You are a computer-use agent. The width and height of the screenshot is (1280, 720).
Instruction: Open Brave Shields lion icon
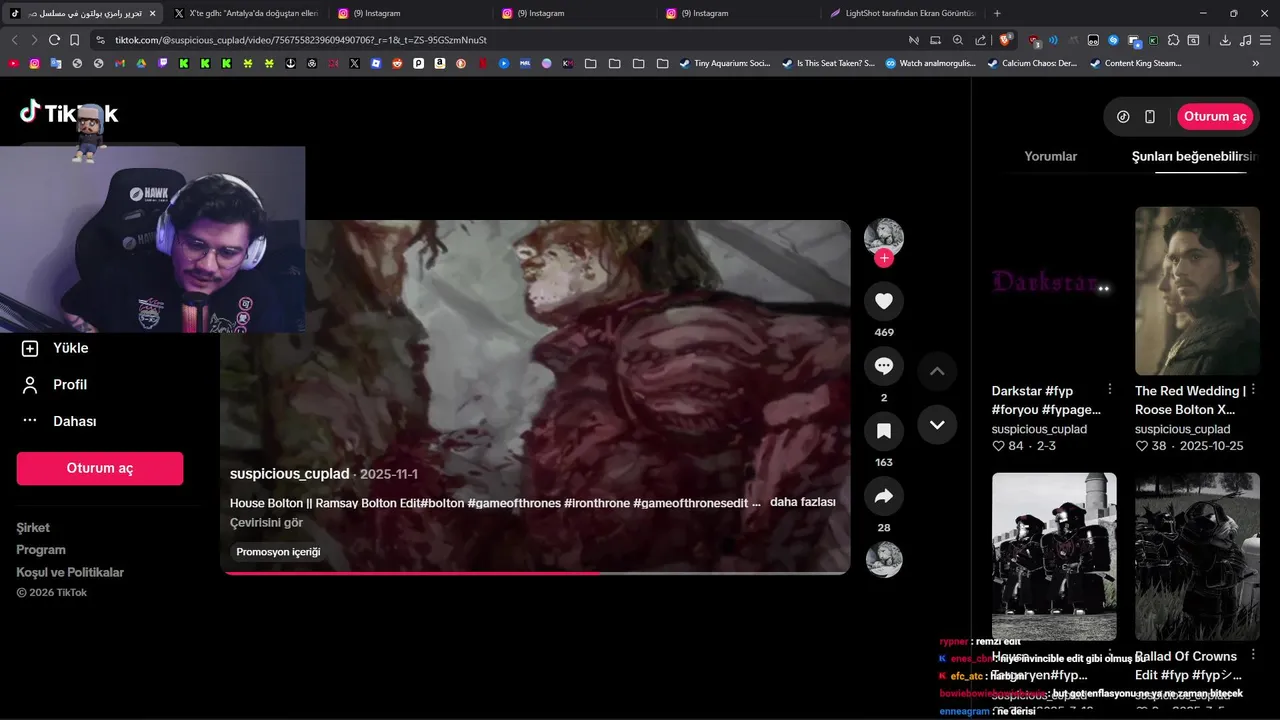(1007, 40)
